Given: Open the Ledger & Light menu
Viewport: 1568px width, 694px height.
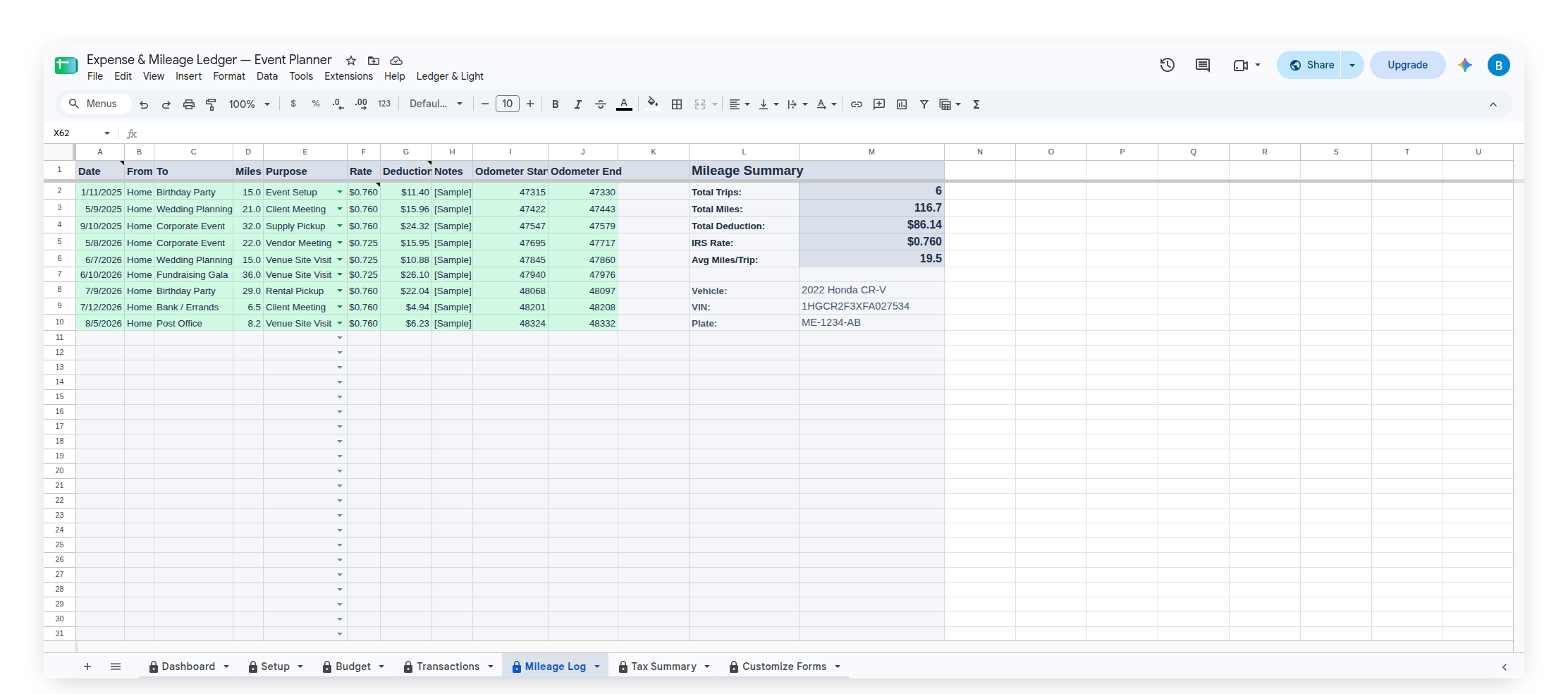Looking at the screenshot, I should [450, 76].
